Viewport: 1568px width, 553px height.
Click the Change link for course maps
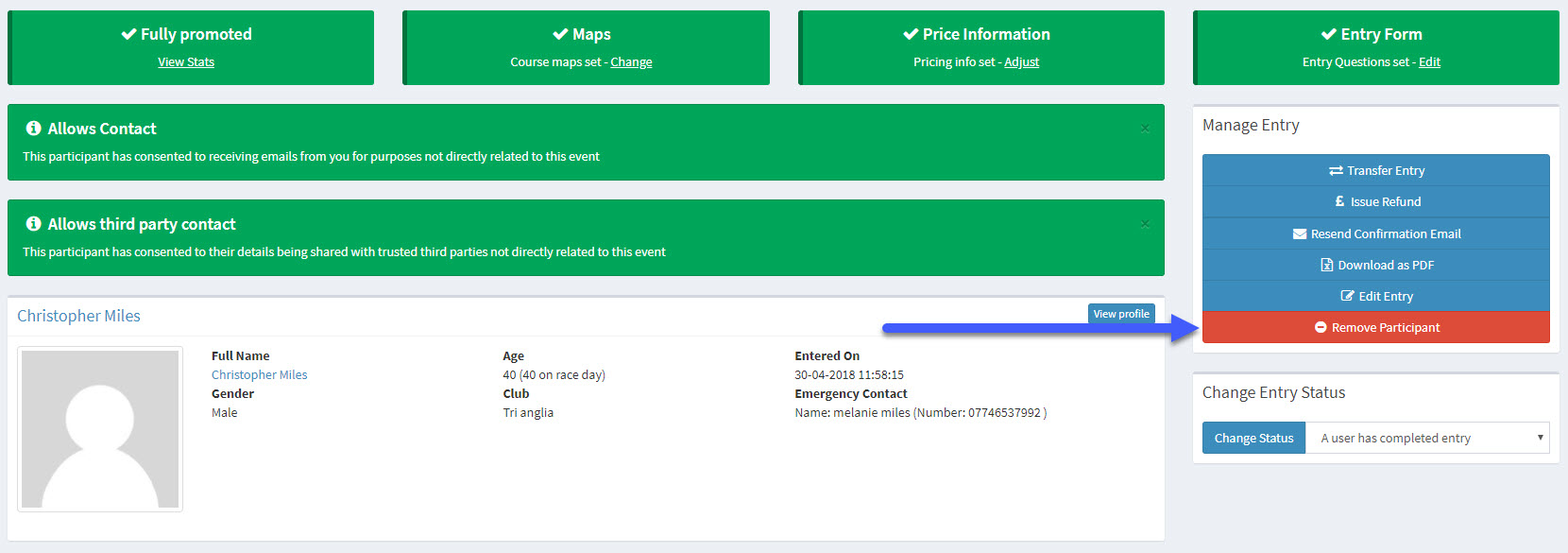click(x=631, y=62)
